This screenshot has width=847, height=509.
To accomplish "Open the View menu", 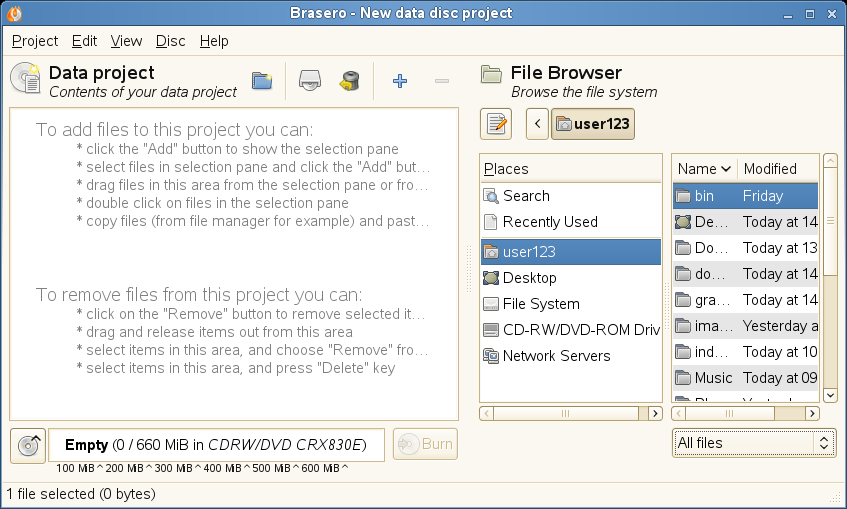I will tap(126, 41).
